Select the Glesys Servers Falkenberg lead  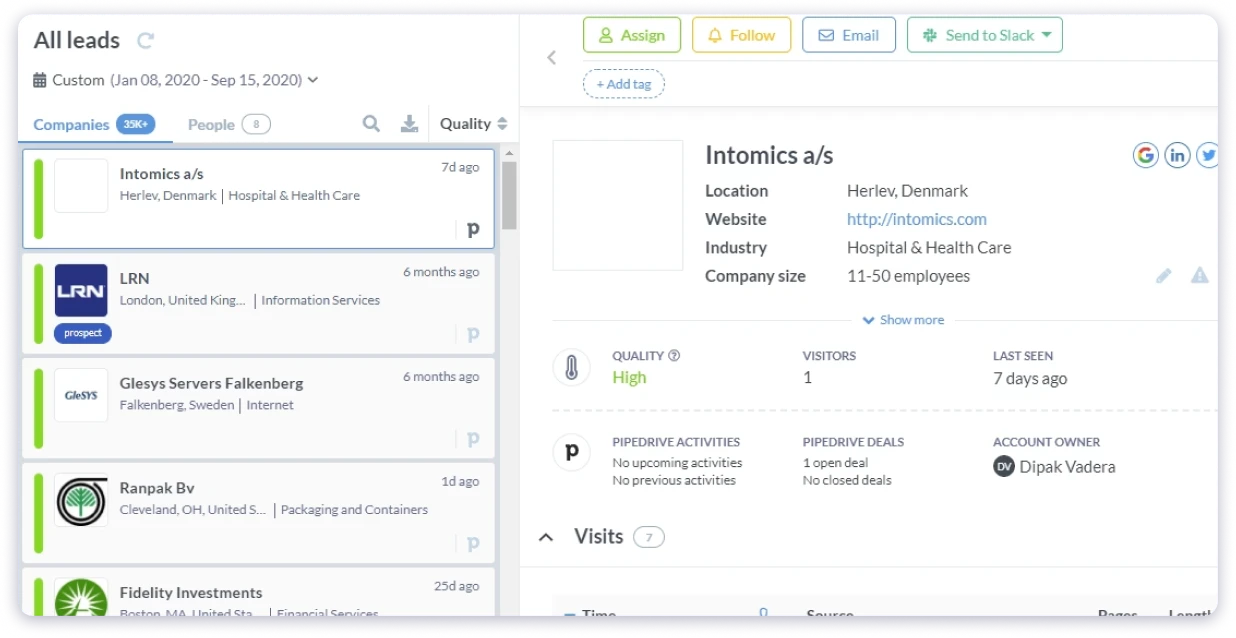coord(258,408)
